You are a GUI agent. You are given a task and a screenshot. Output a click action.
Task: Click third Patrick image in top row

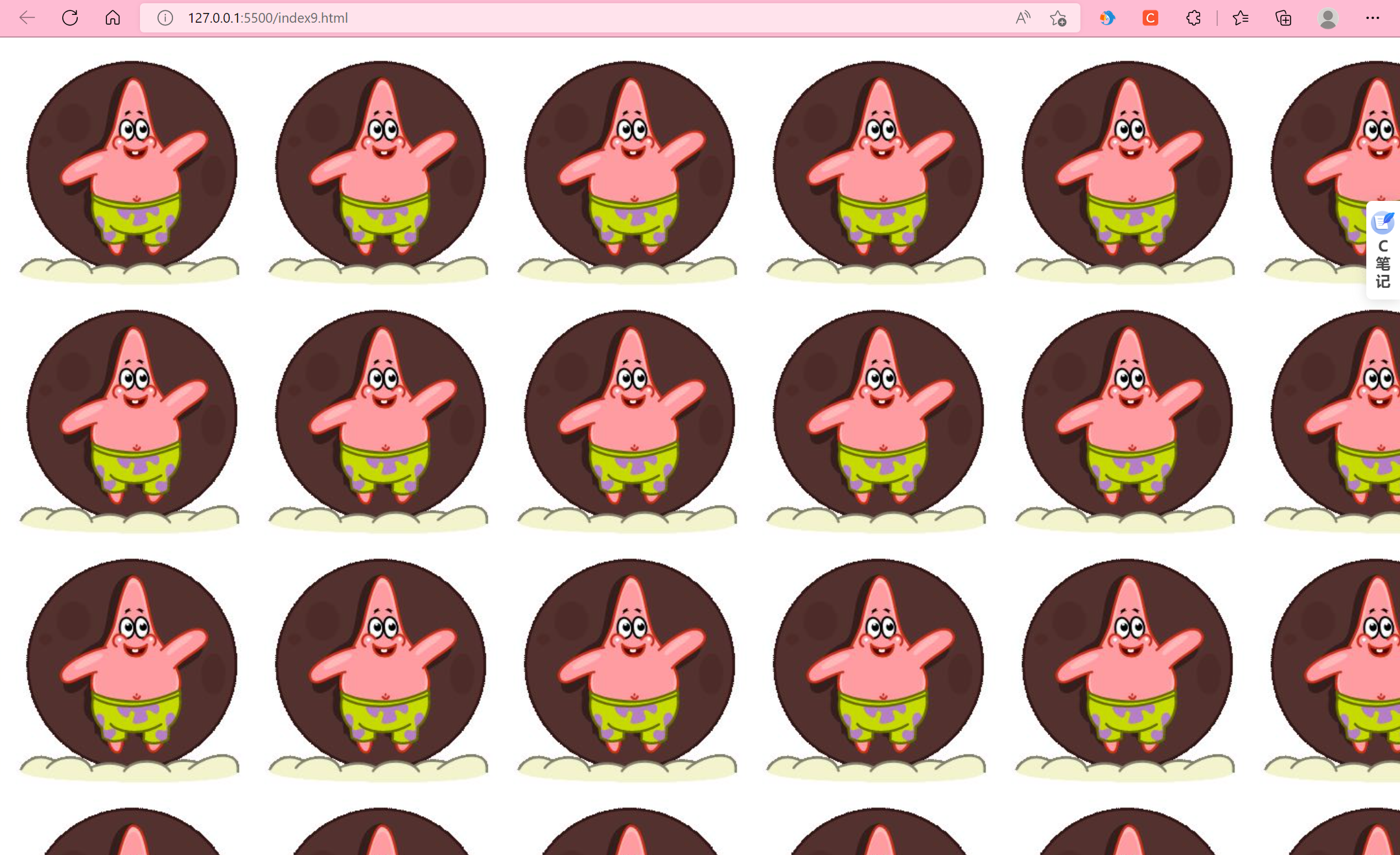(x=629, y=169)
